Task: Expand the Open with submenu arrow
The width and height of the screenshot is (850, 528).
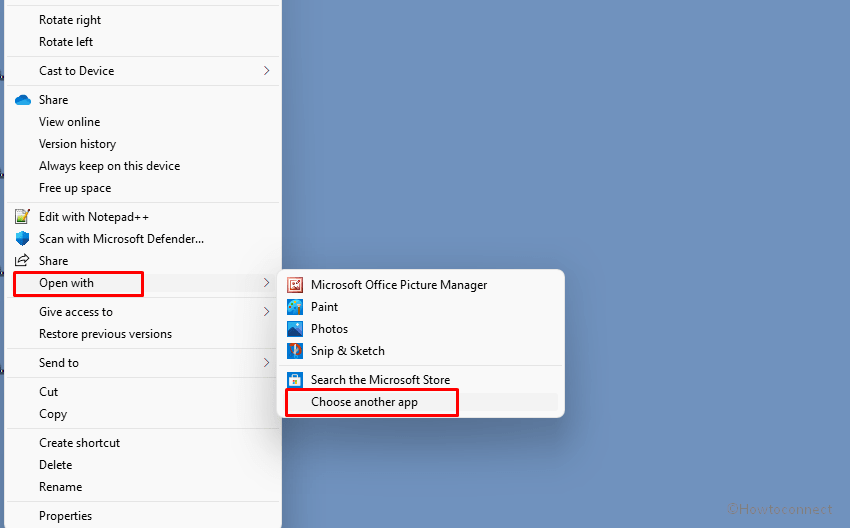Action: coord(266,282)
